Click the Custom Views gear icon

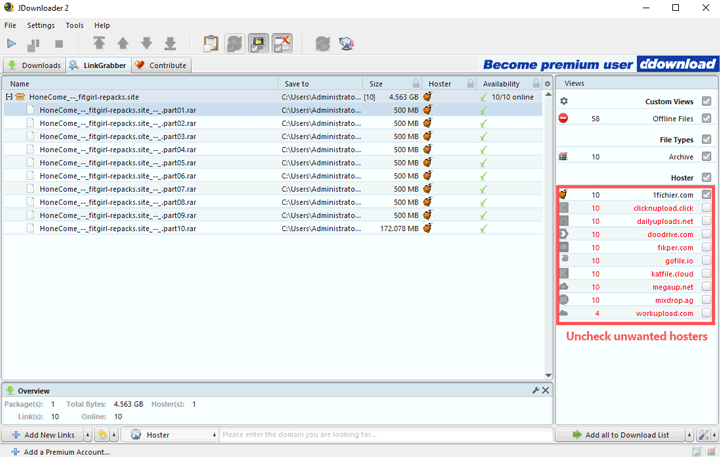point(564,101)
